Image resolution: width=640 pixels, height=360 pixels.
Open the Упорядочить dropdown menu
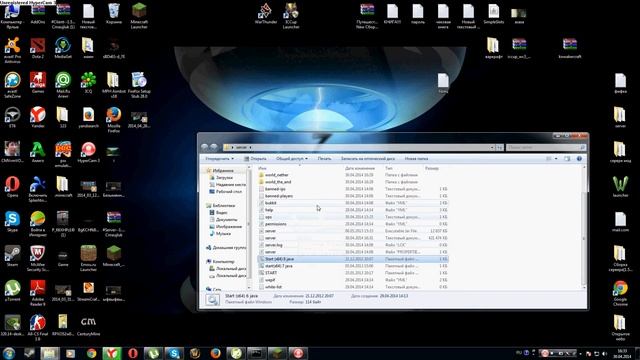tap(219, 159)
